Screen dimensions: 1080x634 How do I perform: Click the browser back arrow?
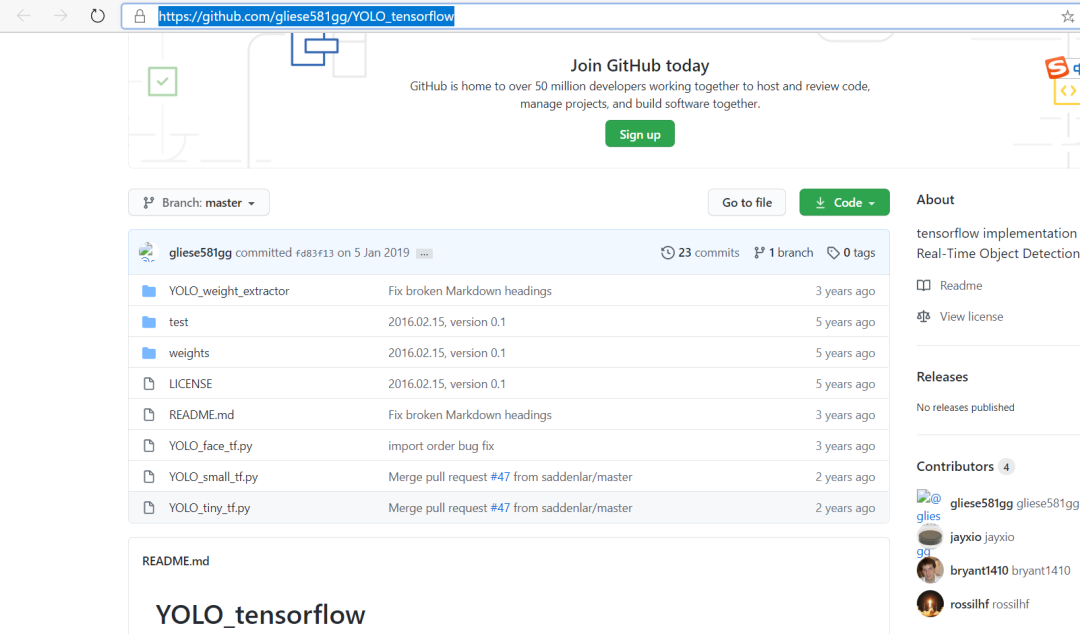[x=23, y=16]
